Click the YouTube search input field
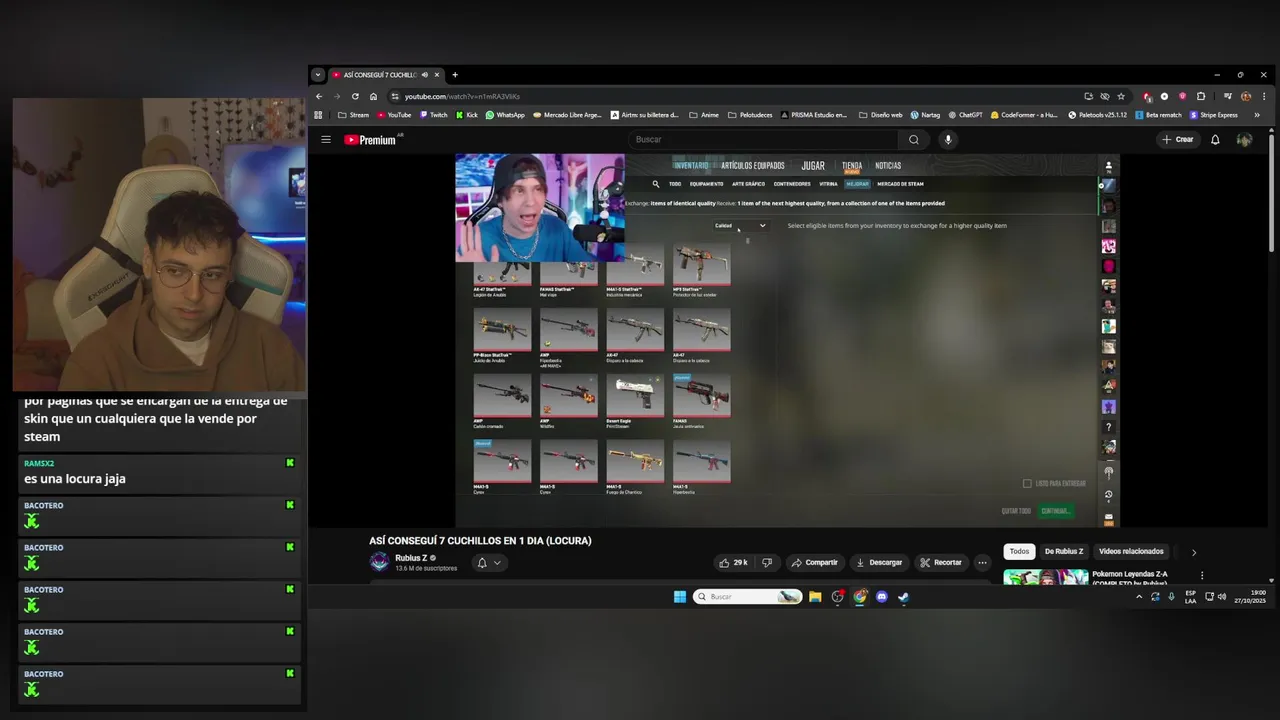The width and height of the screenshot is (1280, 720). point(762,140)
